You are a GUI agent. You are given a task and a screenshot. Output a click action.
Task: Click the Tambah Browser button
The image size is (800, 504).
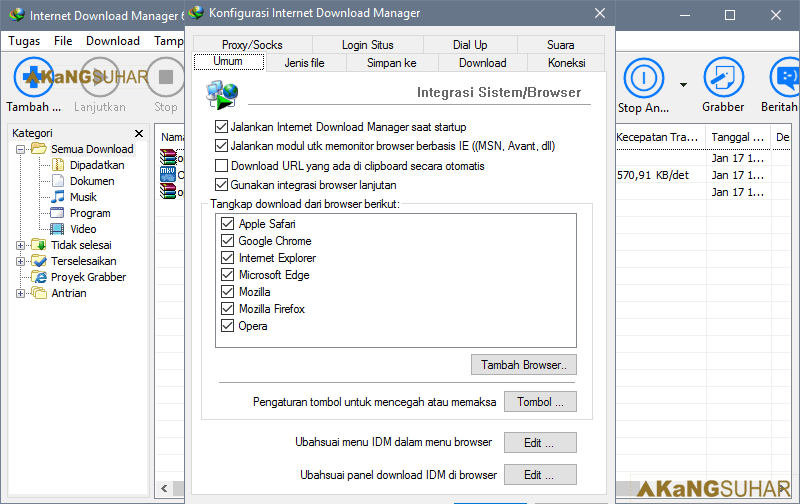point(524,365)
